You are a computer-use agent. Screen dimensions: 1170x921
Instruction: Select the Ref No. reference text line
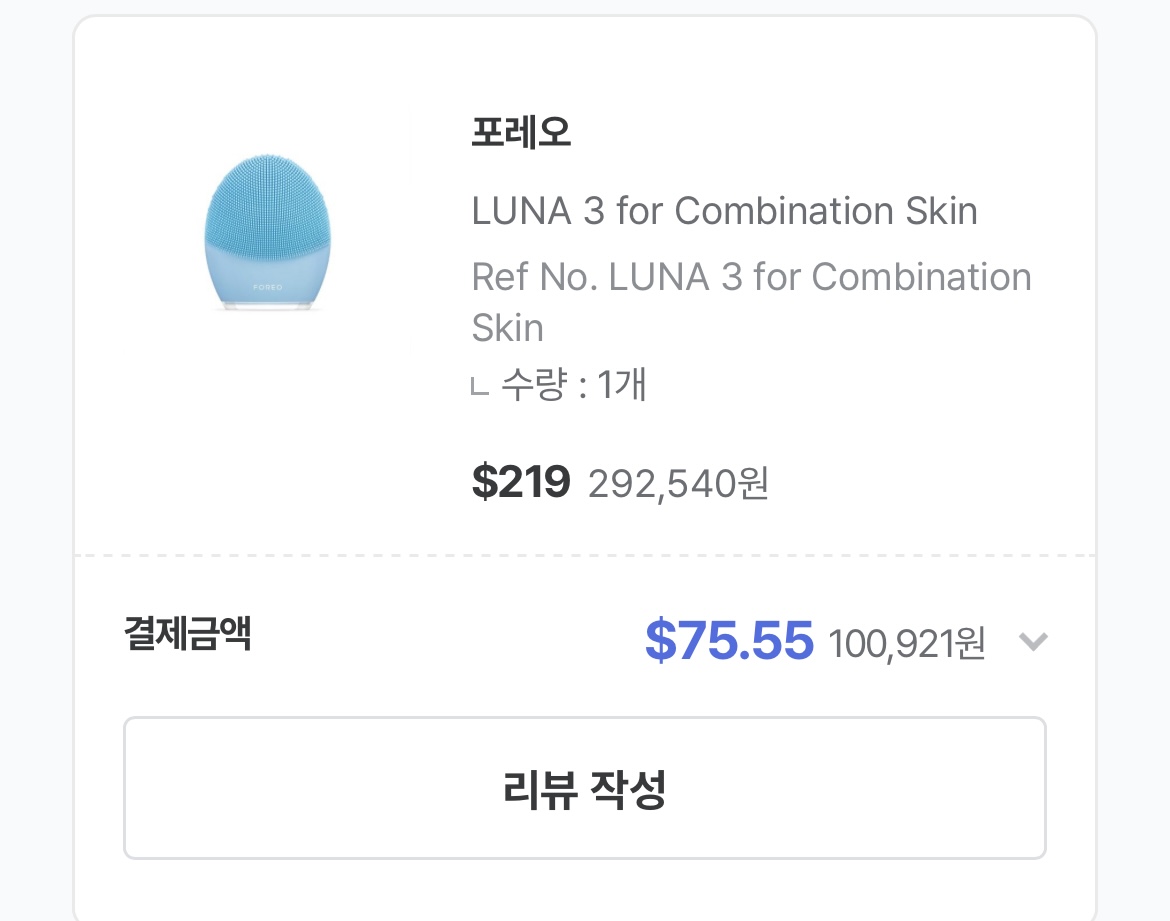pyautogui.click(x=751, y=277)
